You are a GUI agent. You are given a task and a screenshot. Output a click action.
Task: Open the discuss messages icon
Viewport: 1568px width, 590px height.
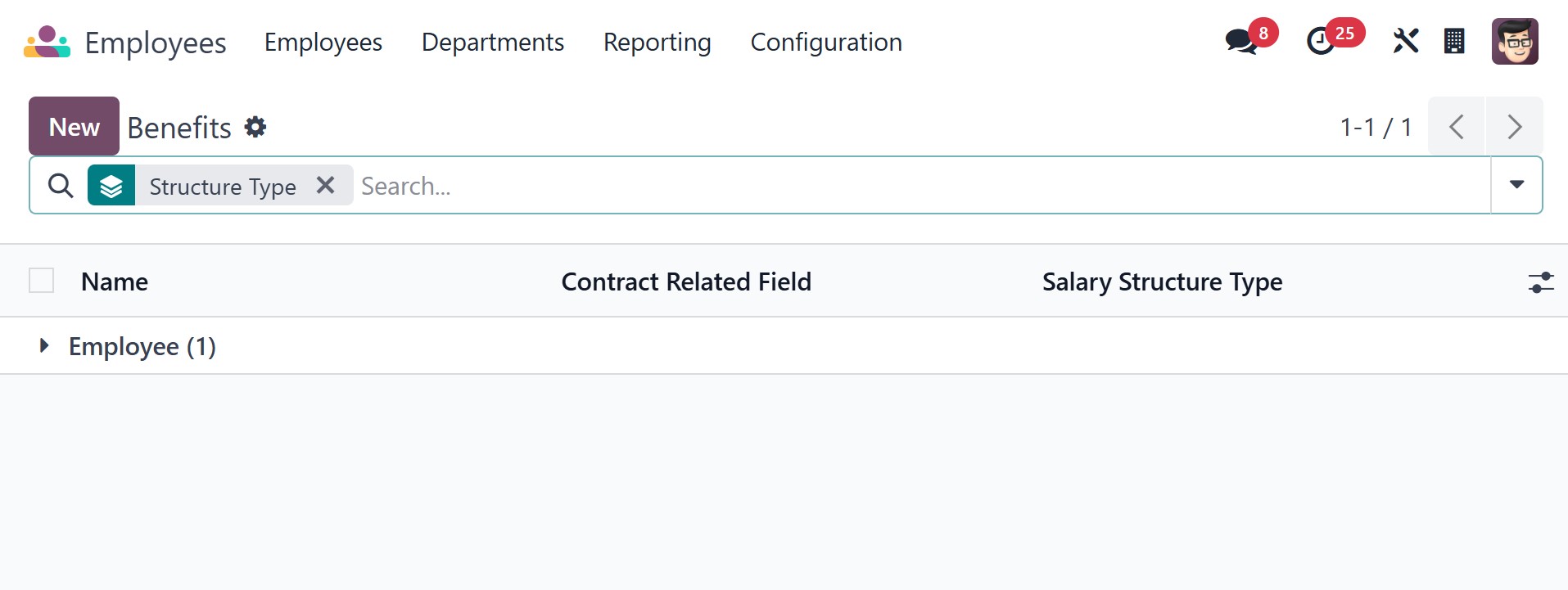[1241, 41]
